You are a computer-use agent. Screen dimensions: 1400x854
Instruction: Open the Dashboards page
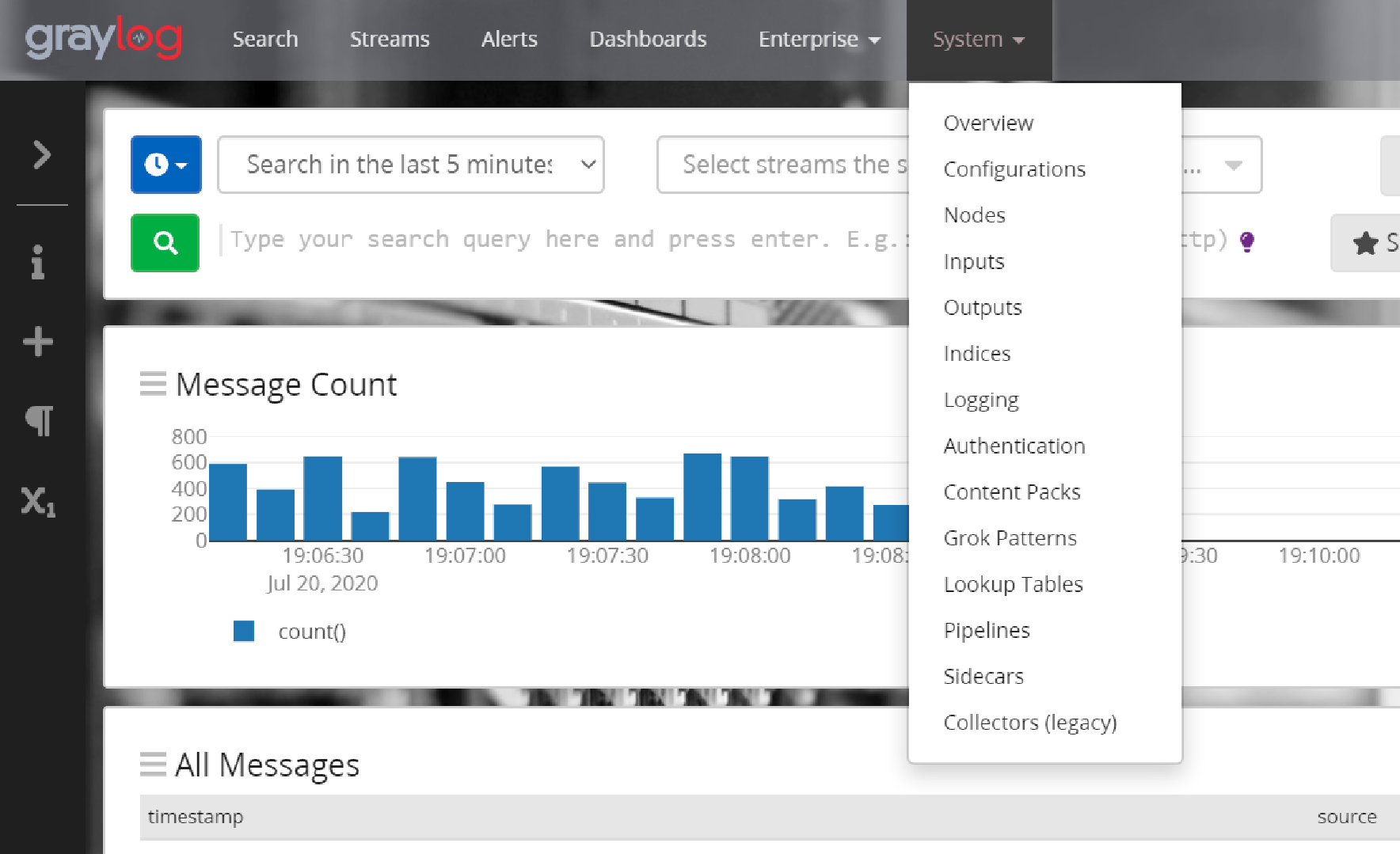[x=648, y=39]
